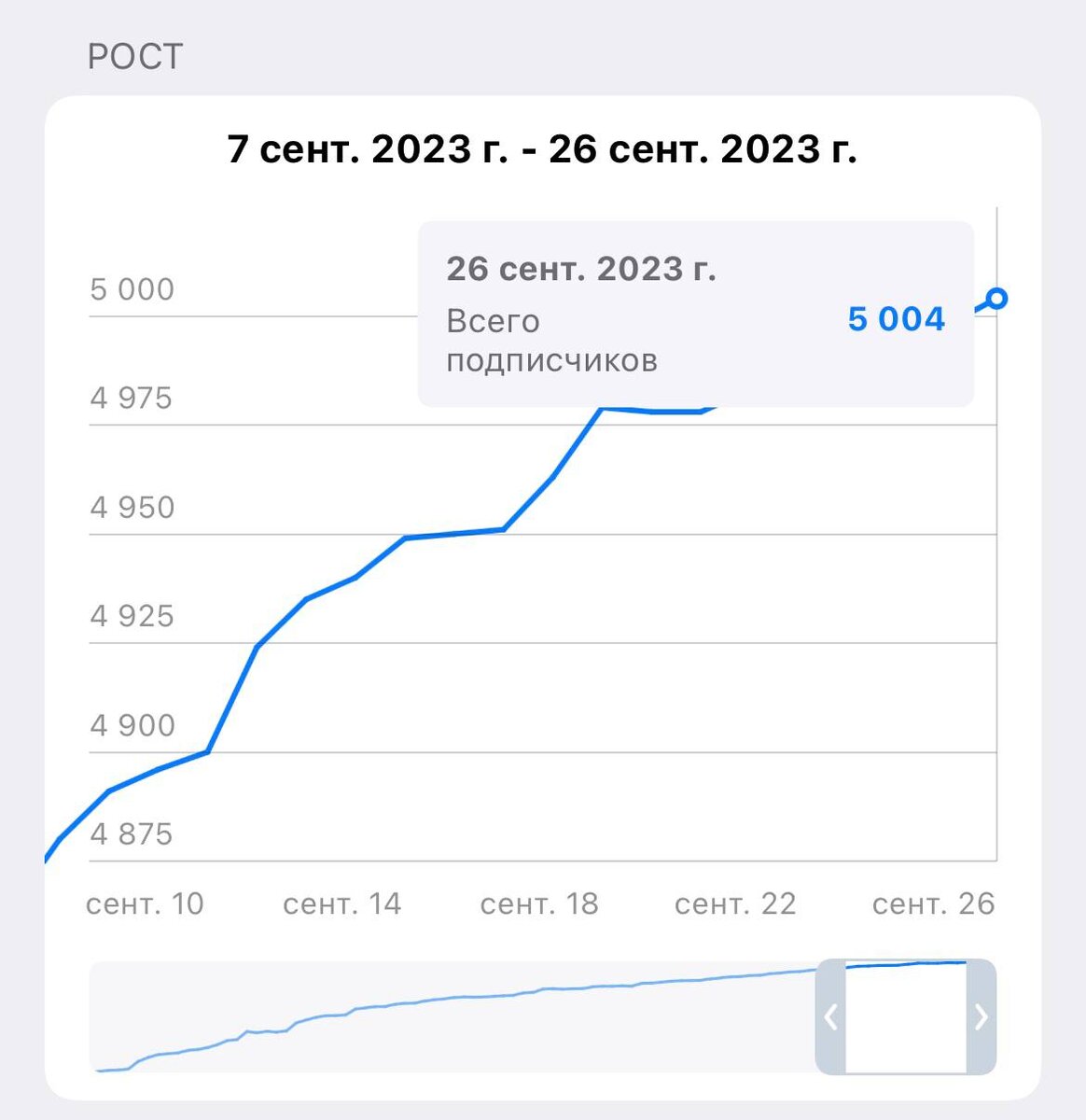Click the 4 950 y-axis label
The height and width of the screenshot is (1120, 1086).
[132, 508]
